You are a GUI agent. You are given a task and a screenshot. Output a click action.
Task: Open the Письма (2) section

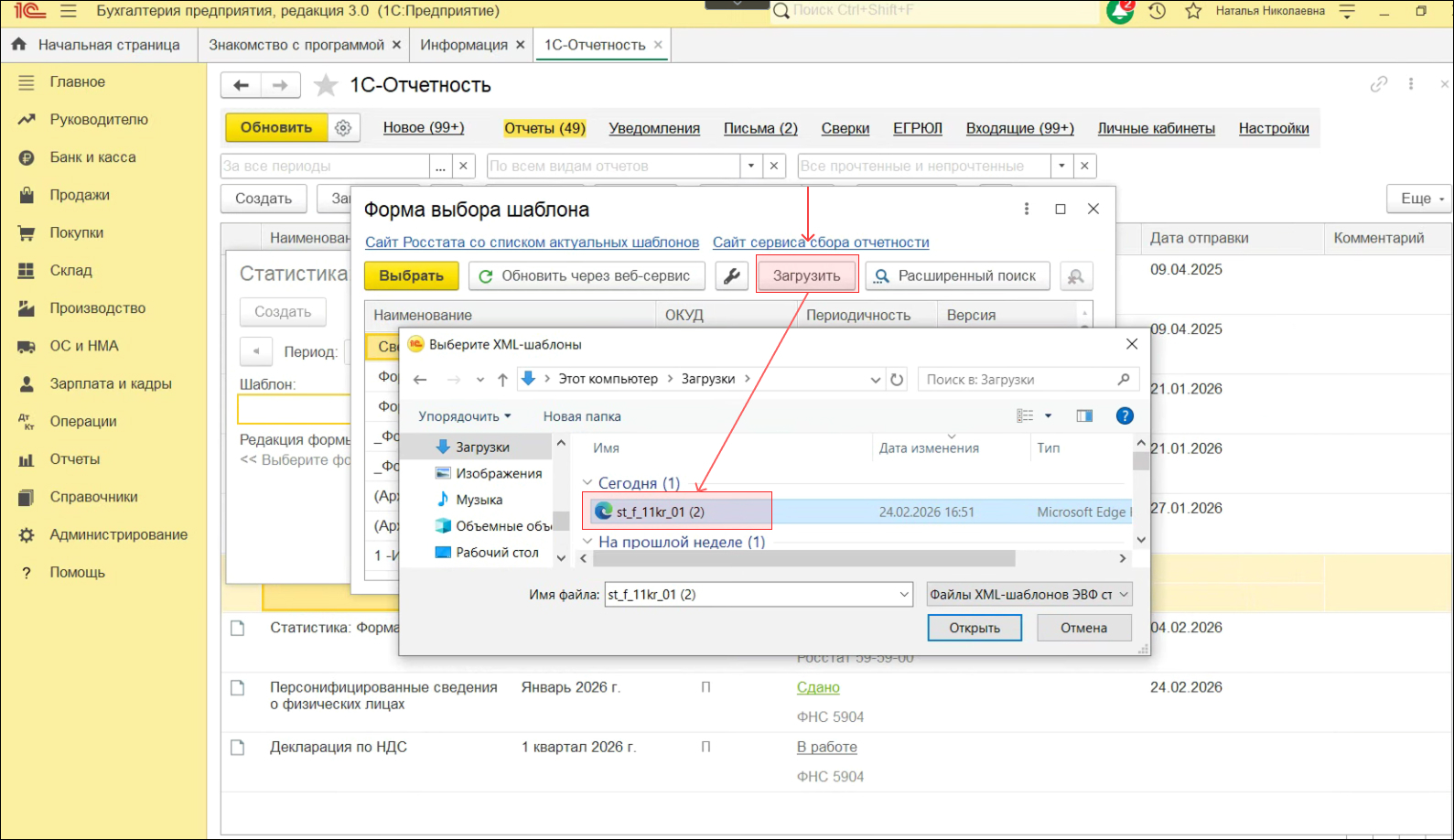760,128
